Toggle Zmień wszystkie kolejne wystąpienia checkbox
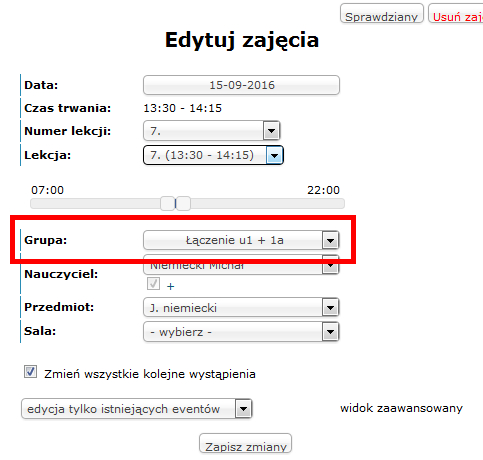 (30, 372)
